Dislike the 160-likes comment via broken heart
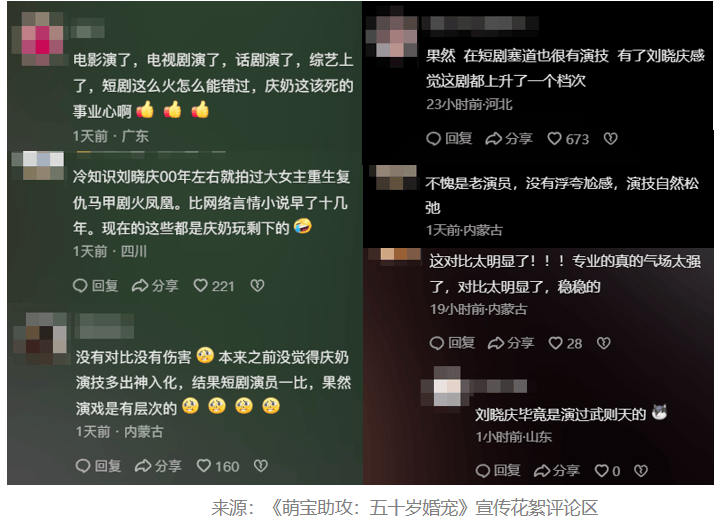Viewport: 723px width, 522px height. pyautogui.click(x=261, y=466)
